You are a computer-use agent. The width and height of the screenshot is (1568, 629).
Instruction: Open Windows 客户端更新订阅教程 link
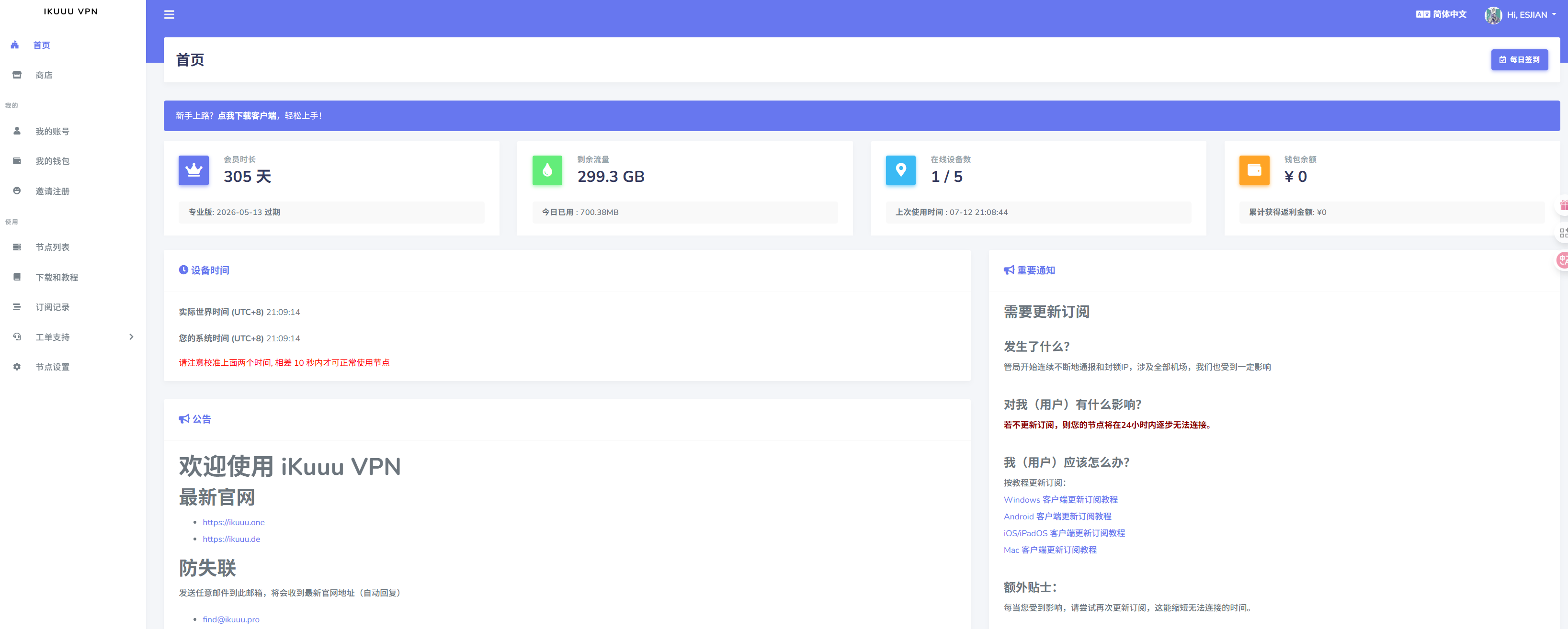(1060, 499)
